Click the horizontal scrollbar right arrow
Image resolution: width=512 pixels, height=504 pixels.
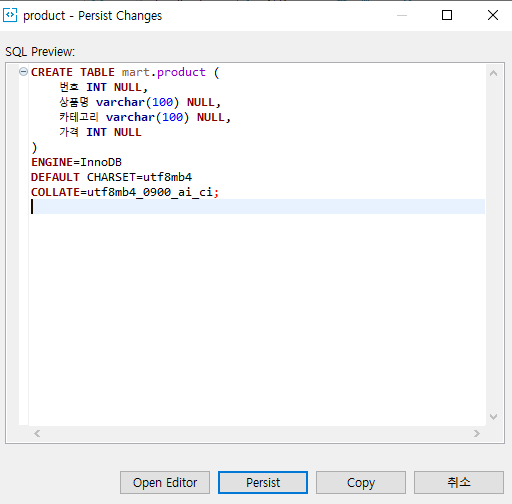(477, 433)
